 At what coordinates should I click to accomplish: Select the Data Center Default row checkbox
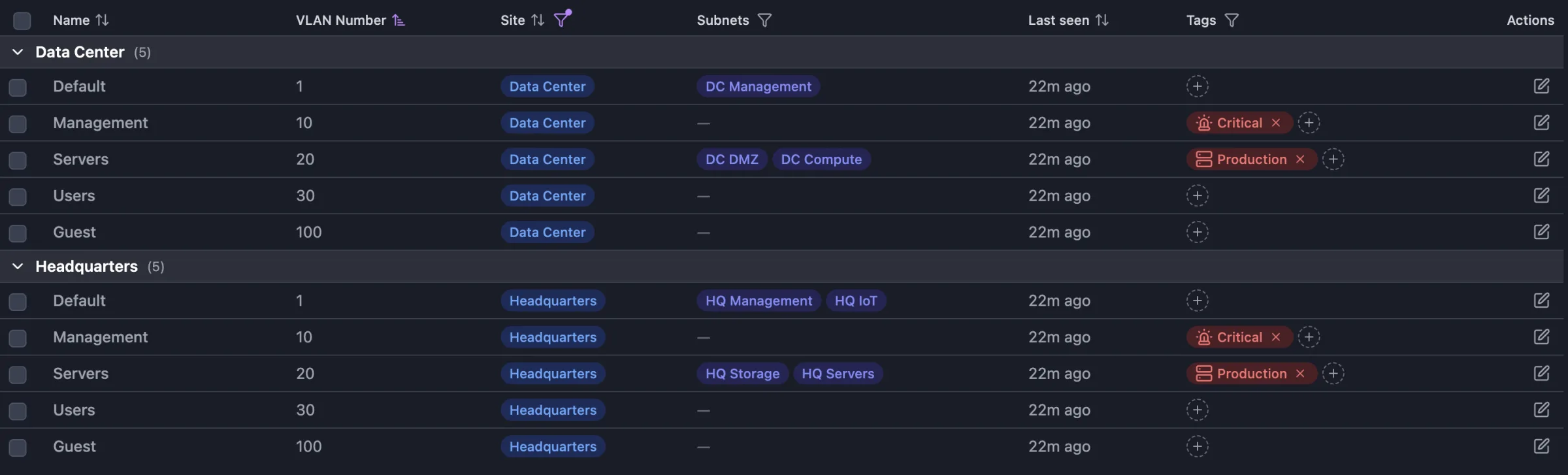[18, 88]
